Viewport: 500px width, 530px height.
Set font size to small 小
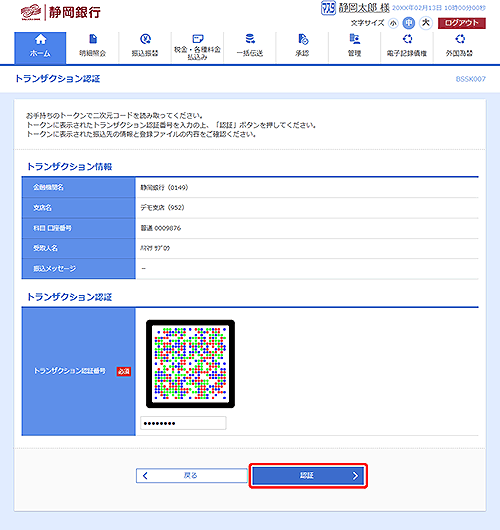point(393,23)
